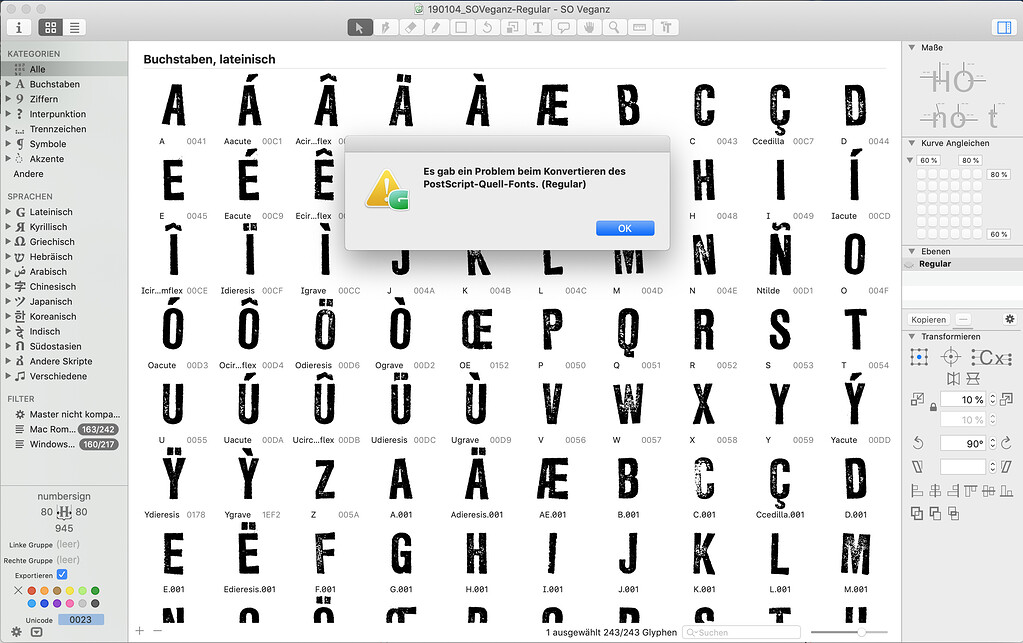Flip selection vertically

[973, 378]
